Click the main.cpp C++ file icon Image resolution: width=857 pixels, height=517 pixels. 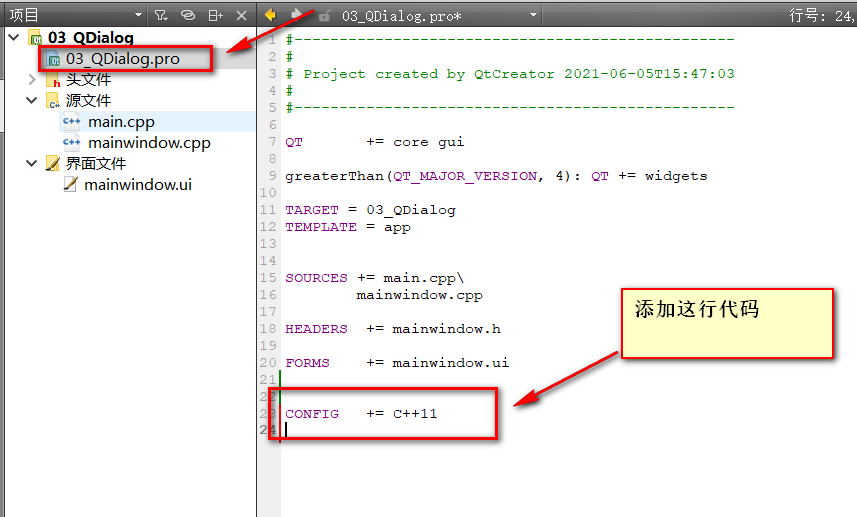point(72,121)
